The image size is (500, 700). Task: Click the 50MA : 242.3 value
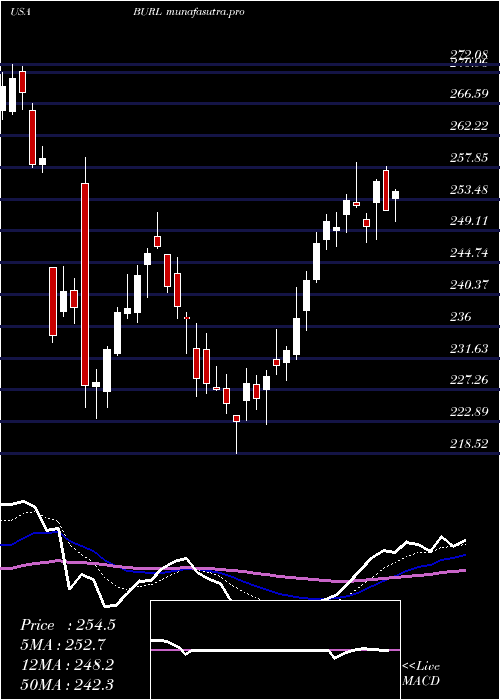point(67,684)
